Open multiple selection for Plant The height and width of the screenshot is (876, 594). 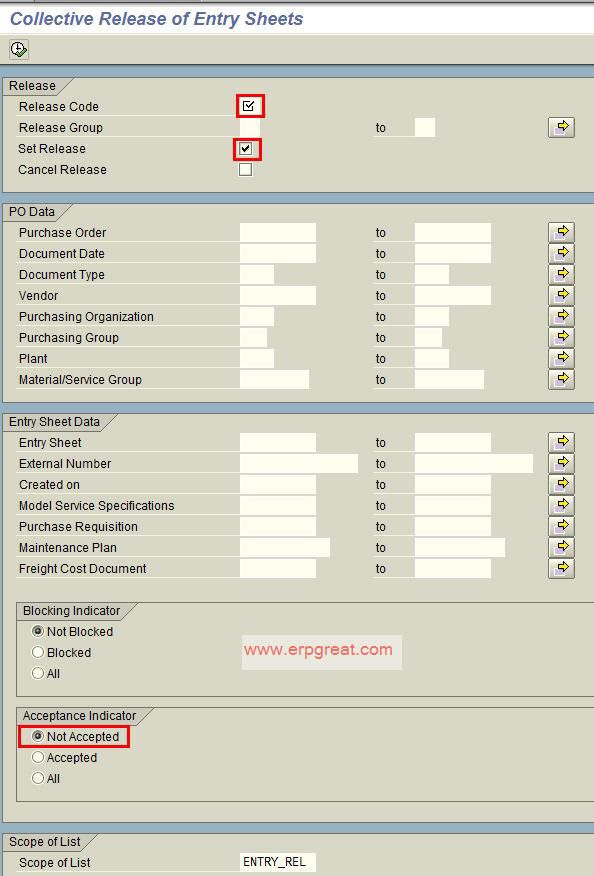pos(561,359)
